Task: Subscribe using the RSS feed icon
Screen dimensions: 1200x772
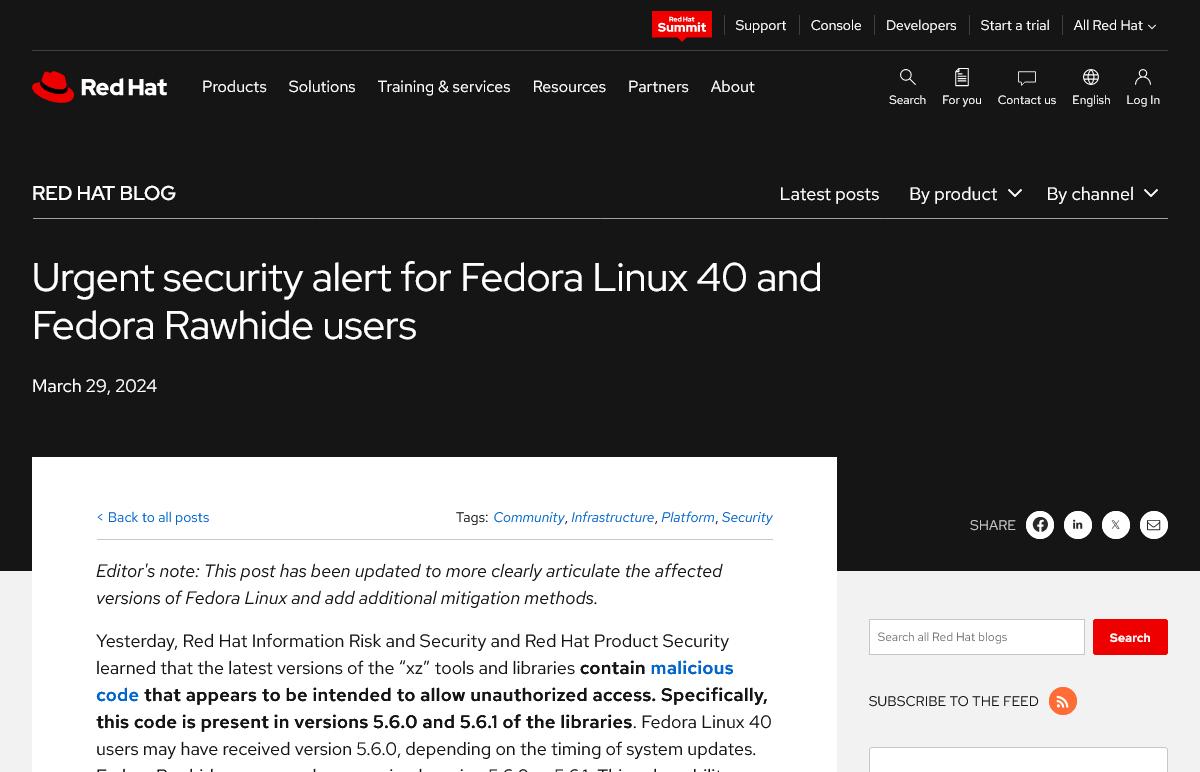Action: click(x=1062, y=701)
